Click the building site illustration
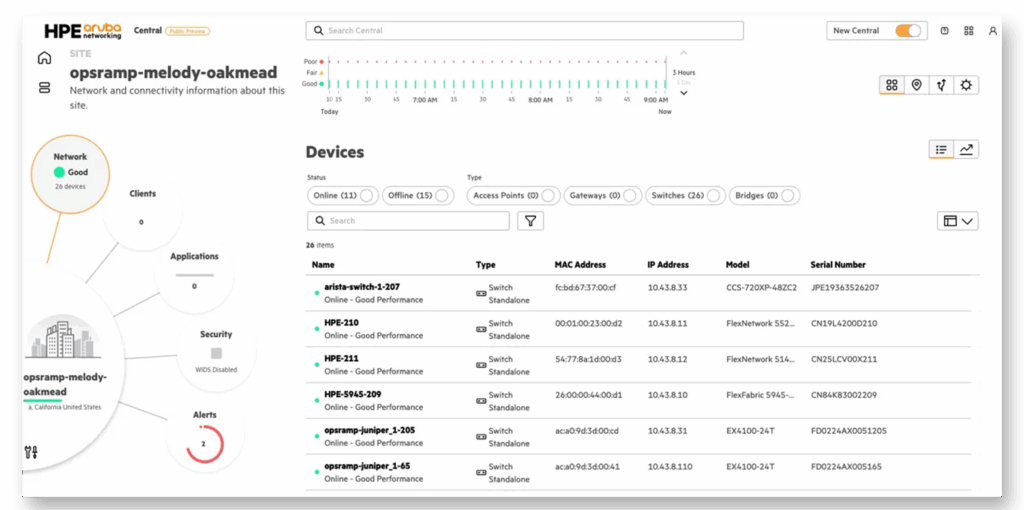This screenshot has width=1024, height=510. pyautogui.click(x=63, y=338)
